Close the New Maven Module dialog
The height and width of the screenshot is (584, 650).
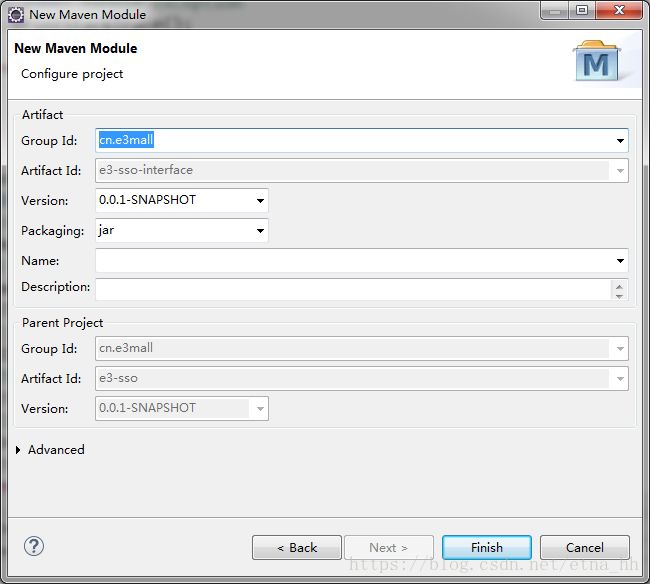pyautogui.click(x=619, y=10)
